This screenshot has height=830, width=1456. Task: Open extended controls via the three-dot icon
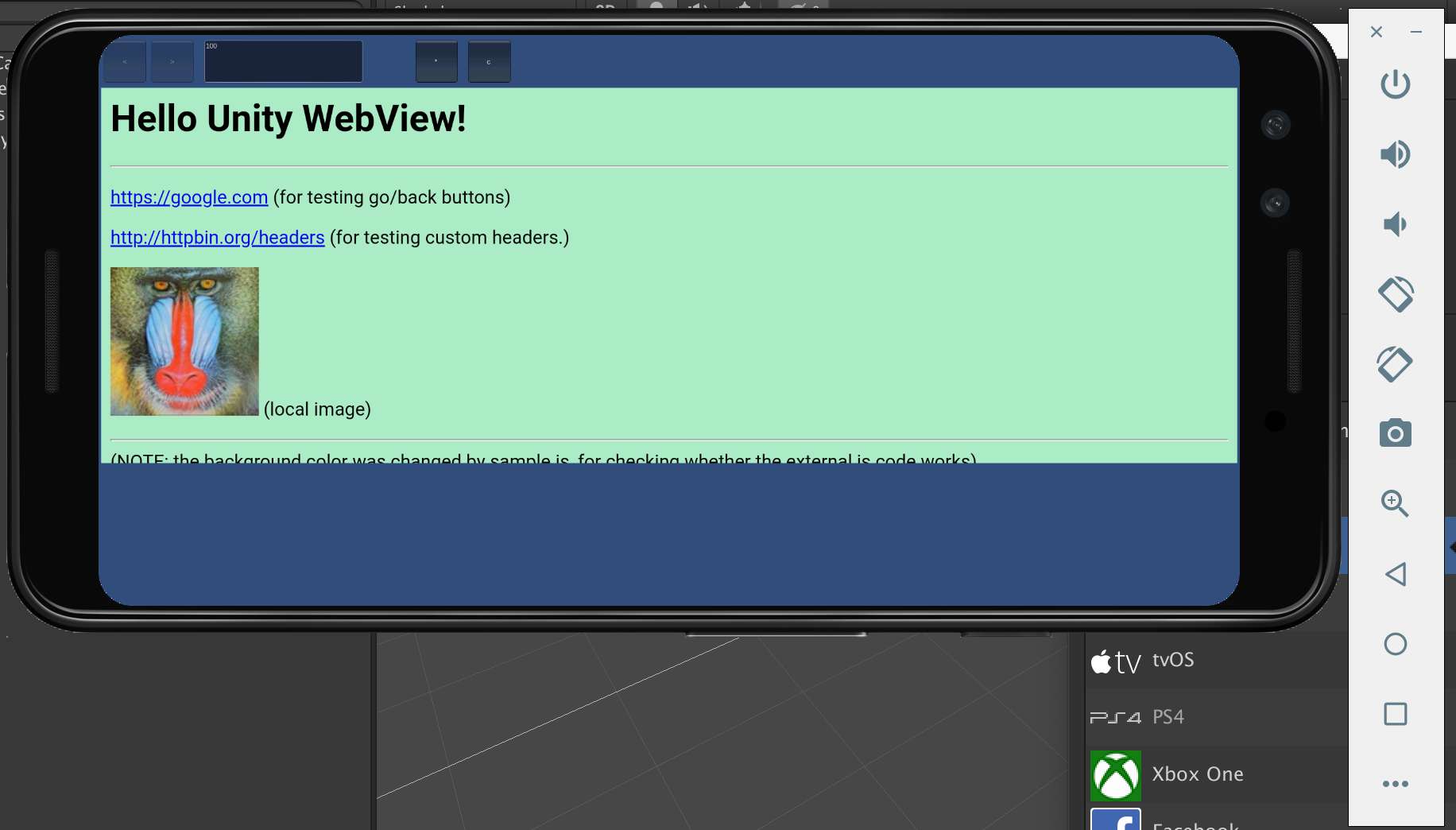1396,783
